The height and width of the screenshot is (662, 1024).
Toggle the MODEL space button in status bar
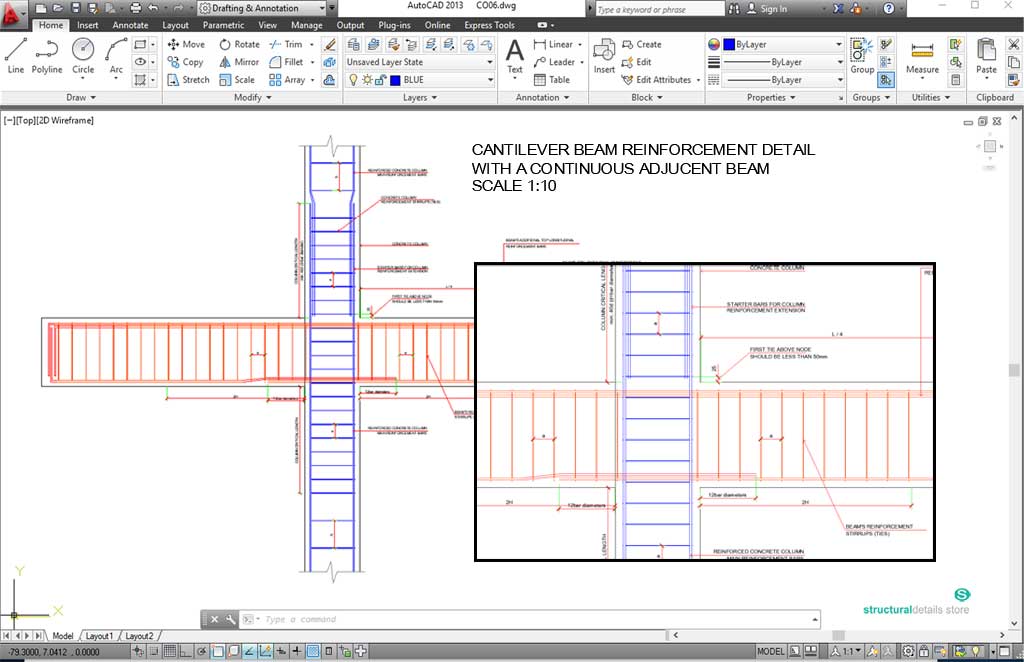[x=771, y=652]
